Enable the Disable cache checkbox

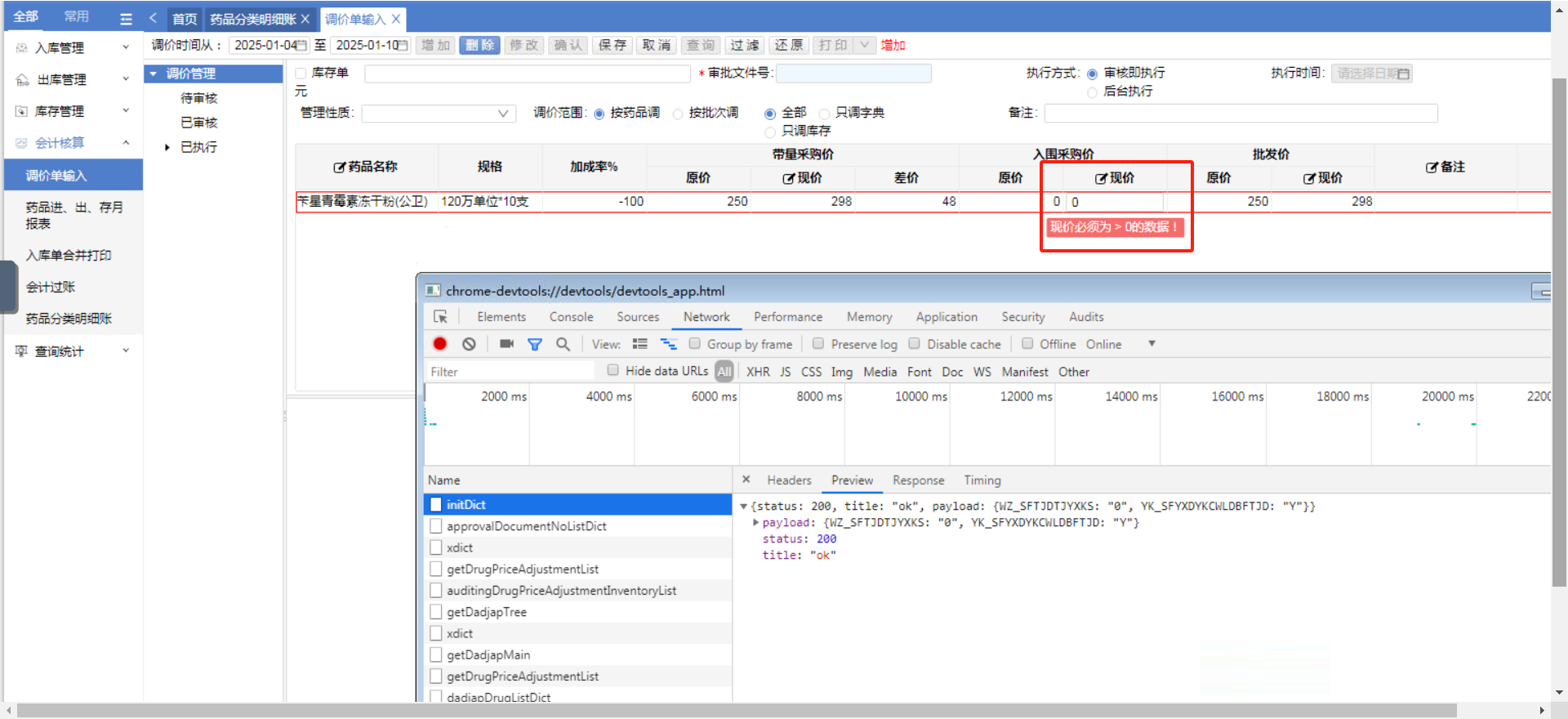[915, 344]
